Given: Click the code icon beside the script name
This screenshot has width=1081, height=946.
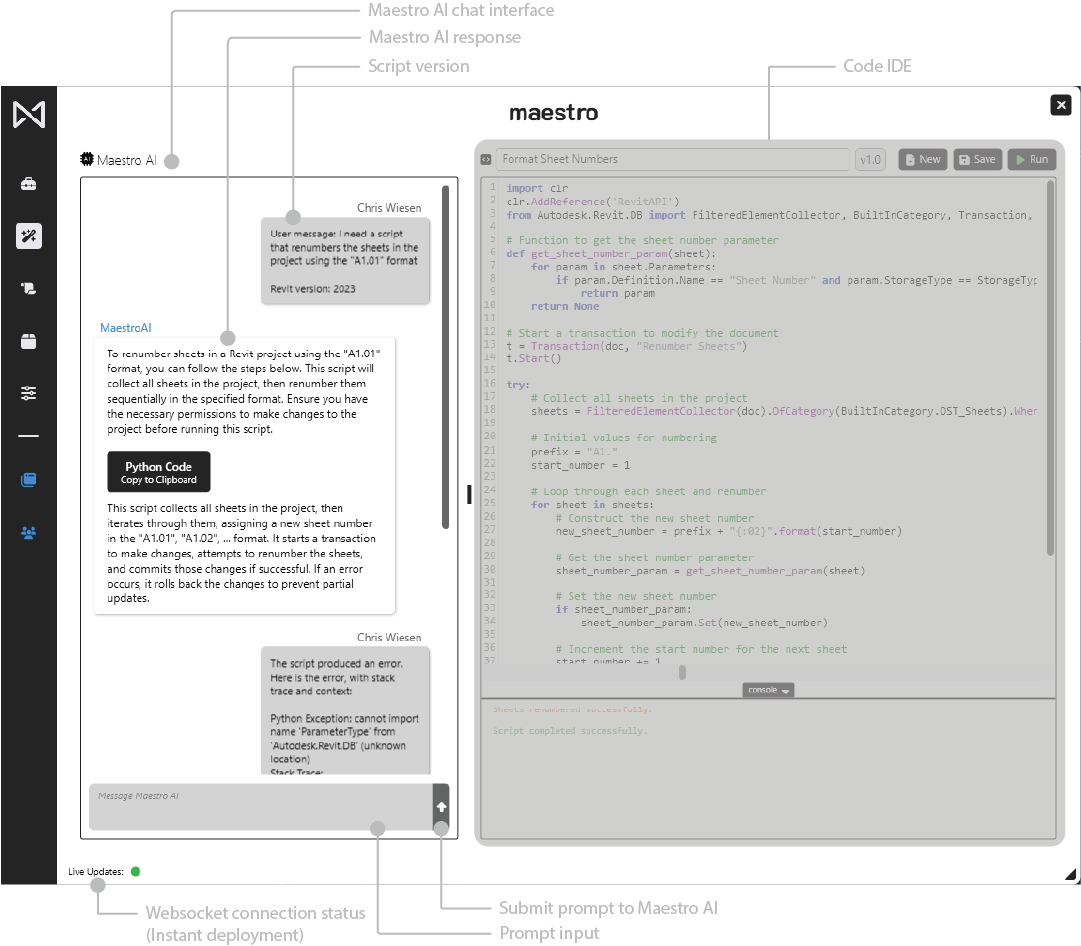Looking at the screenshot, I should [485, 159].
